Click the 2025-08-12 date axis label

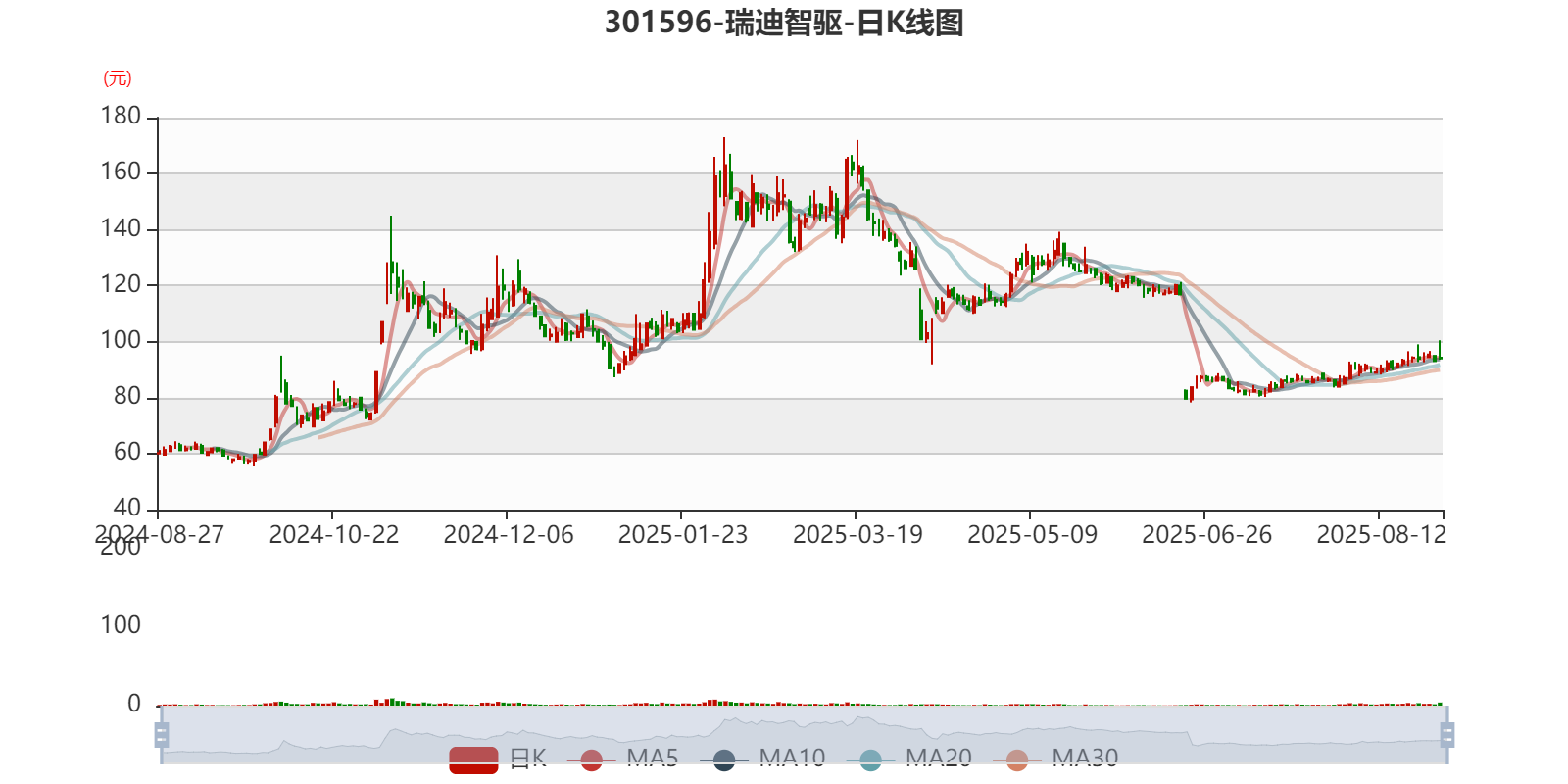tap(1381, 534)
